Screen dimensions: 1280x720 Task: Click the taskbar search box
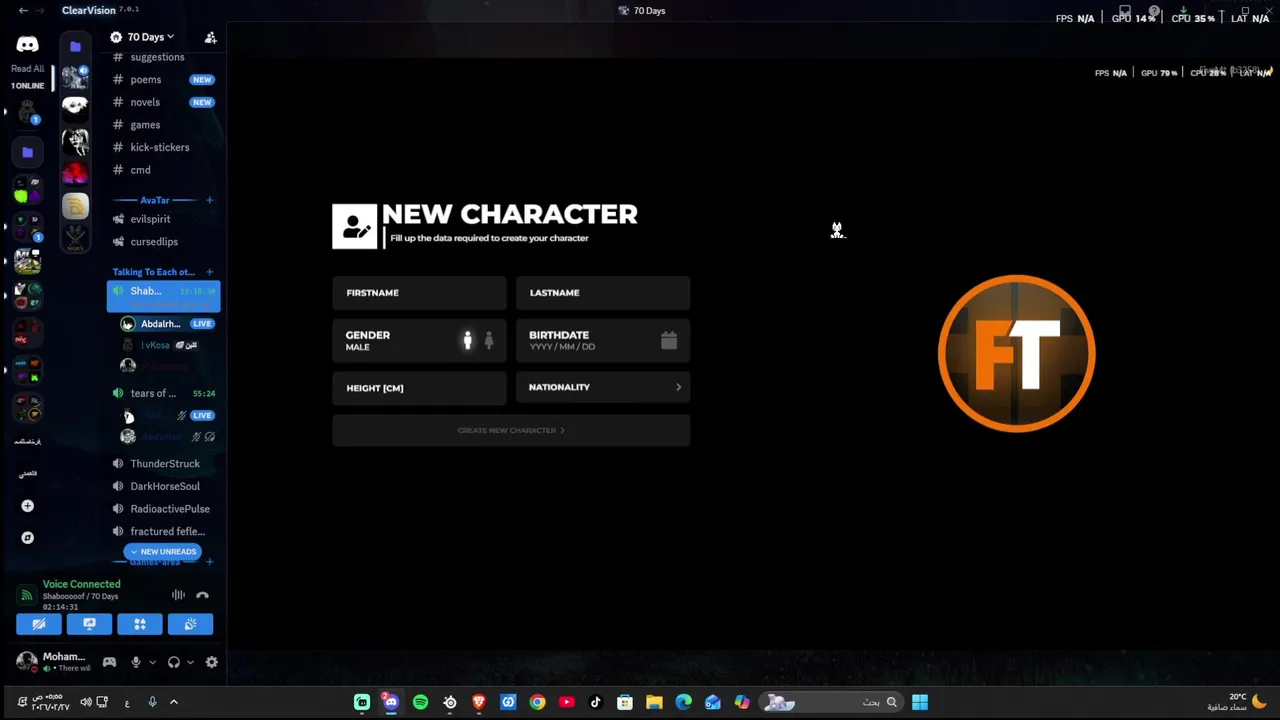(832, 702)
